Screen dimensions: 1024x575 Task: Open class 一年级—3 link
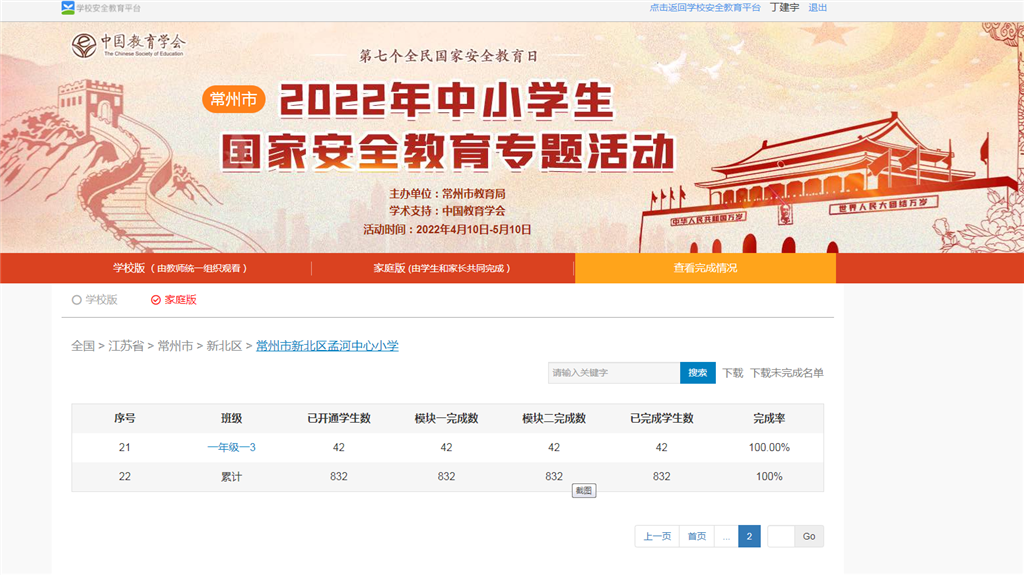click(x=231, y=448)
